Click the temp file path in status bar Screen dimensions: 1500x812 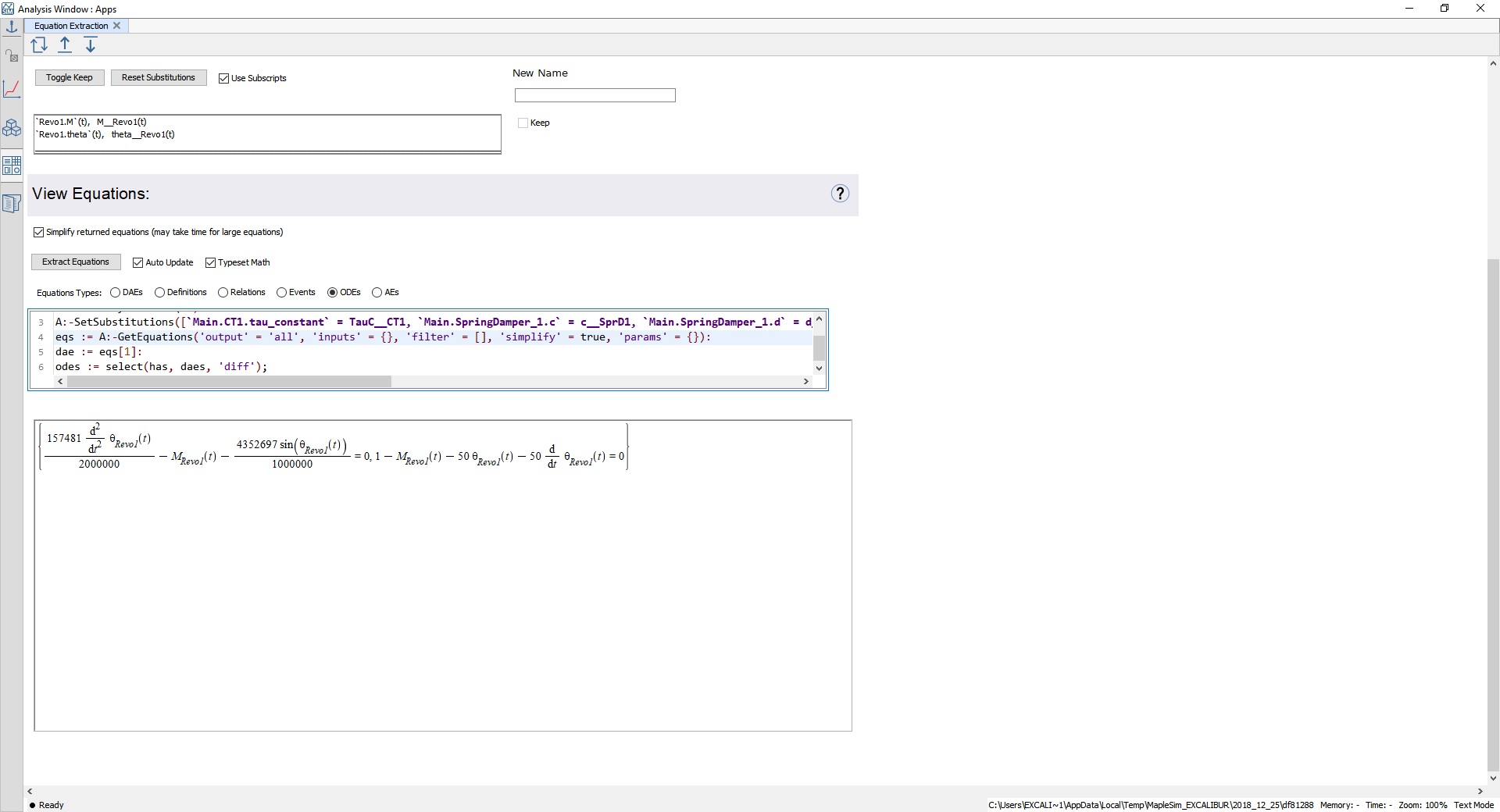pos(1151,805)
